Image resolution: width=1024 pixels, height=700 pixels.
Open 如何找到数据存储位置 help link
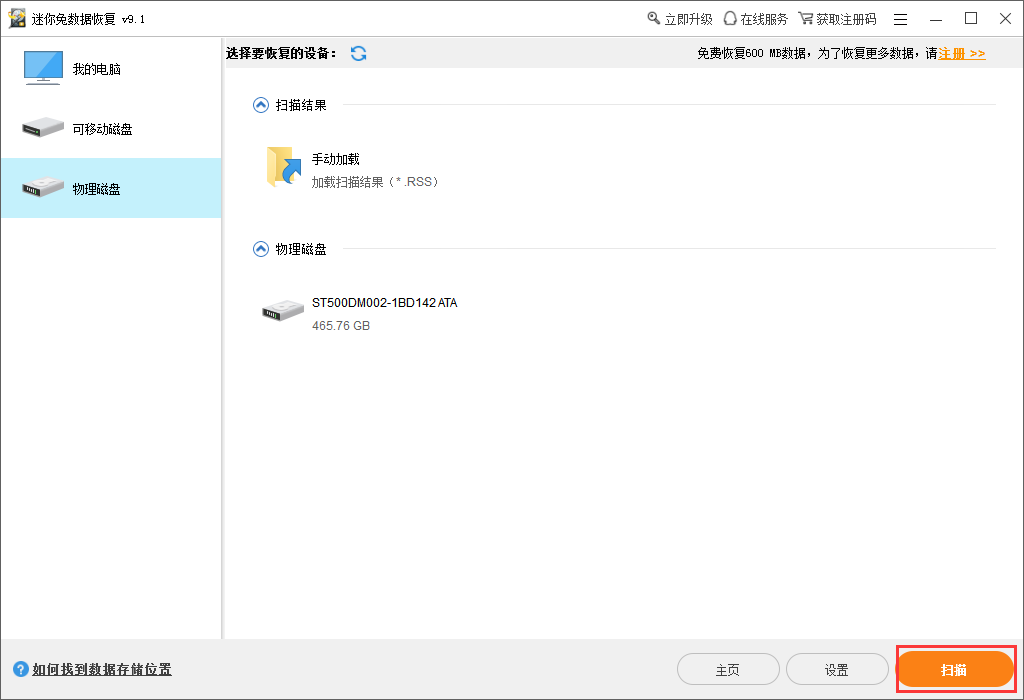(x=102, y=669)
